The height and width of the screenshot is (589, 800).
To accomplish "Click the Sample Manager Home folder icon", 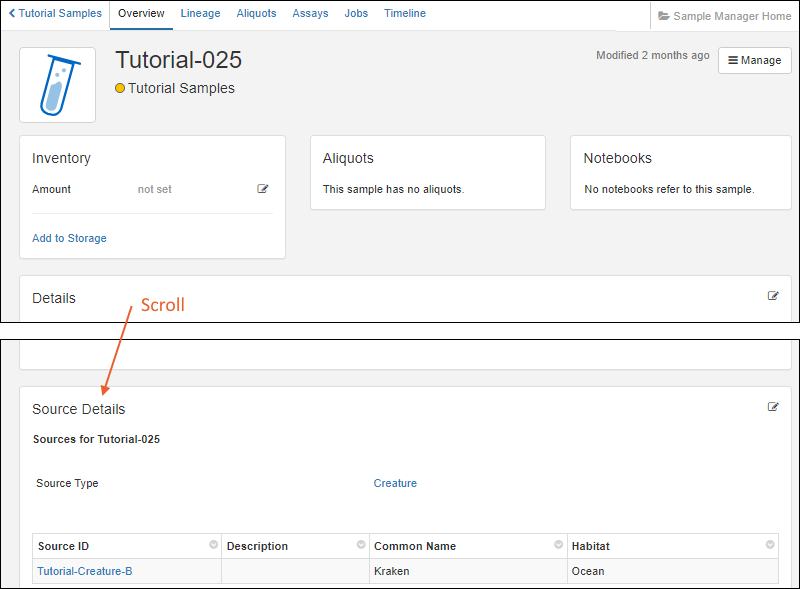I will pos(664,16).
